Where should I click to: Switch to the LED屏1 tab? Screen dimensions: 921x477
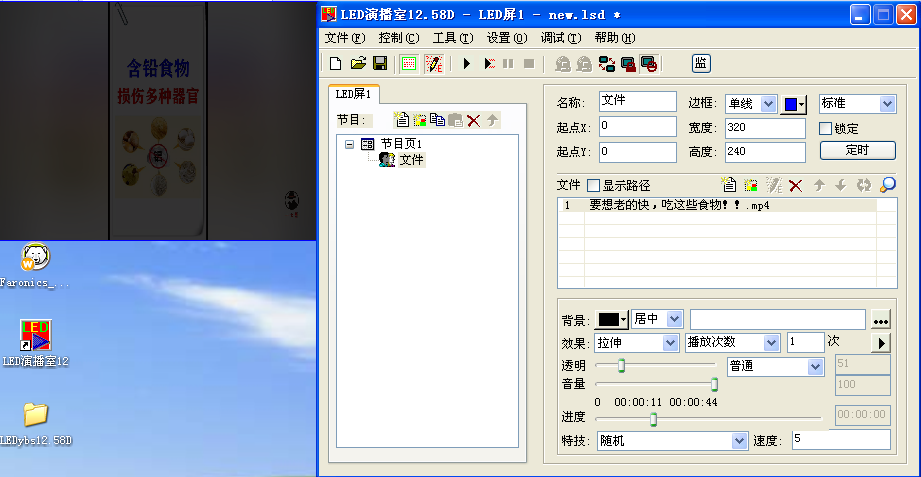pyautogui.click(x=354, y=94)
